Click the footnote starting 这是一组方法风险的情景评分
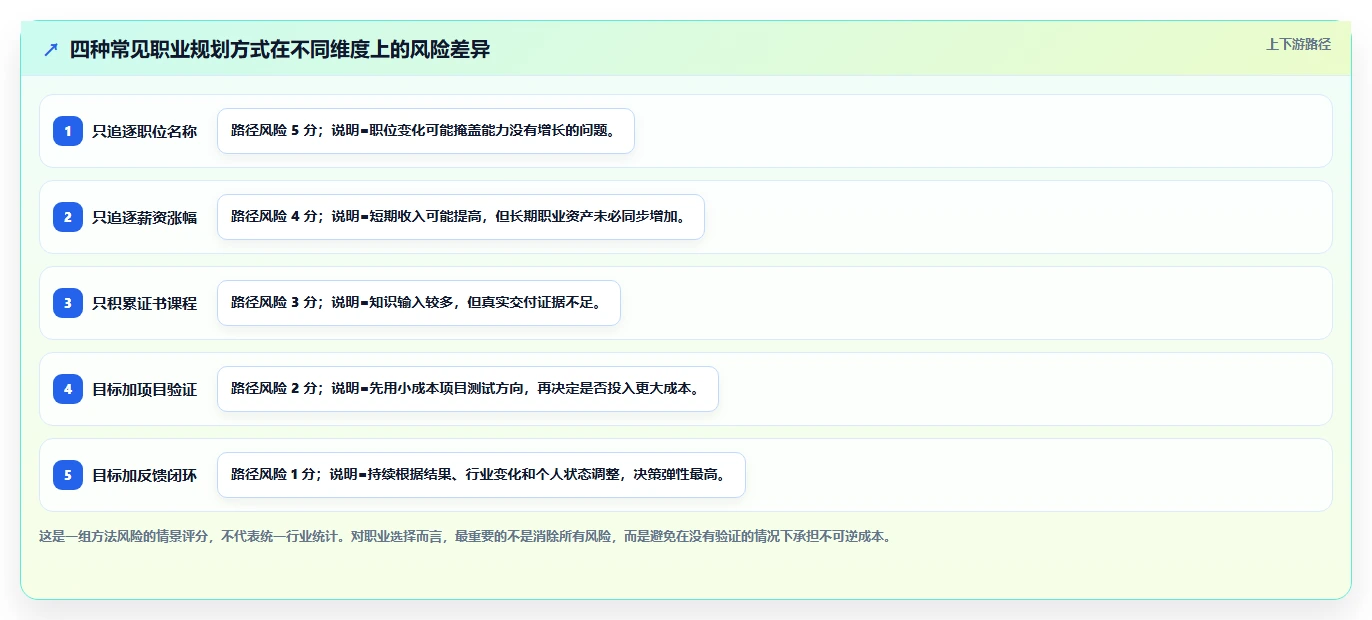This screenshot has height=620, width=1372. point(464,536)
